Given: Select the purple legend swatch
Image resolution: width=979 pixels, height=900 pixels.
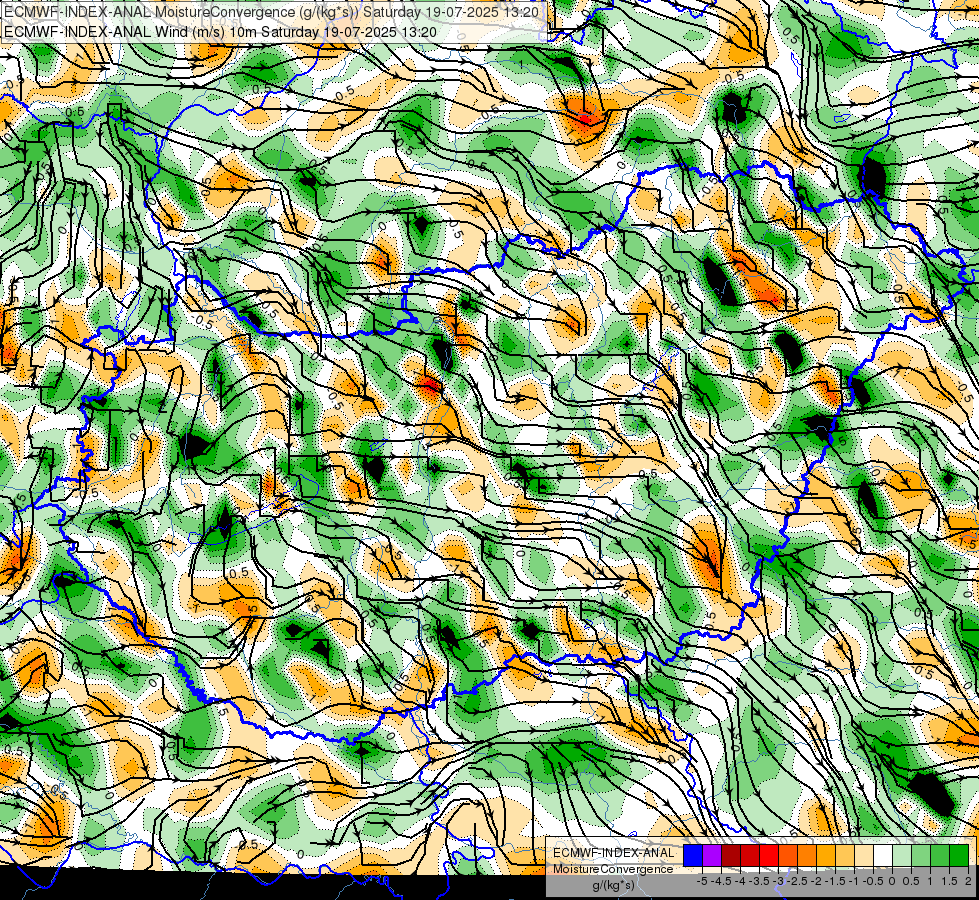Looking at the screenshot, I should (712, 856).
